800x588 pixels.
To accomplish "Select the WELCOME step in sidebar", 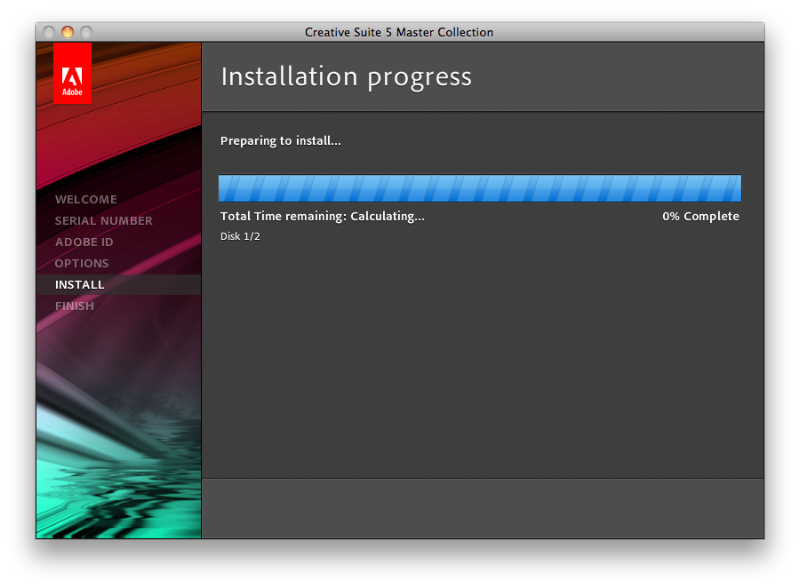I will [x=86, y=200].
